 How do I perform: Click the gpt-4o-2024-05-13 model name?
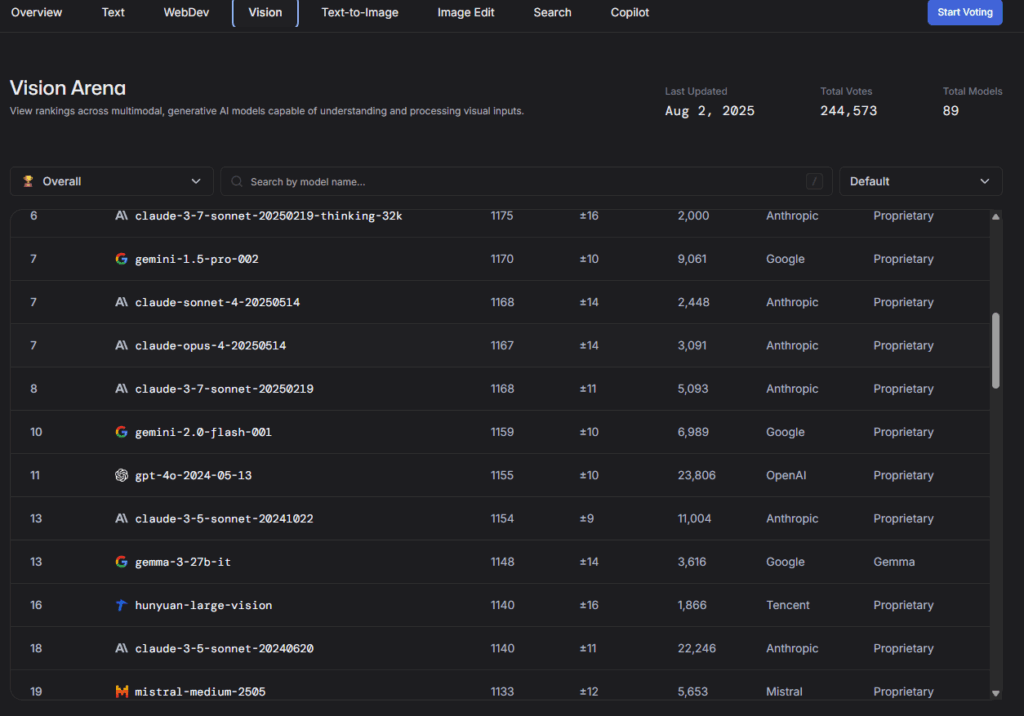[193, 475]
